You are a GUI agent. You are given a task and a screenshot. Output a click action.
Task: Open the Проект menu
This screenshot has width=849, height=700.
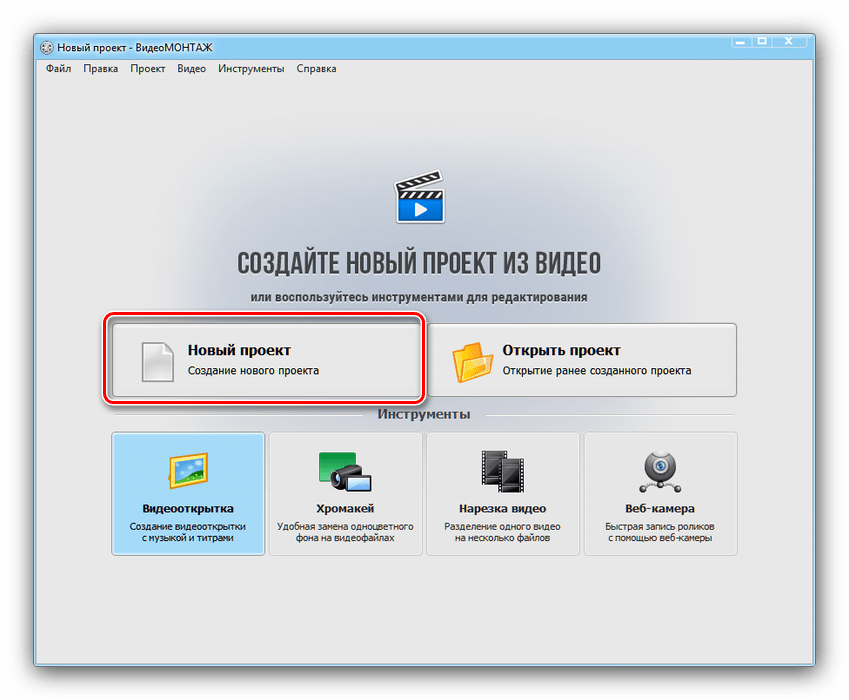click(147, 68)
